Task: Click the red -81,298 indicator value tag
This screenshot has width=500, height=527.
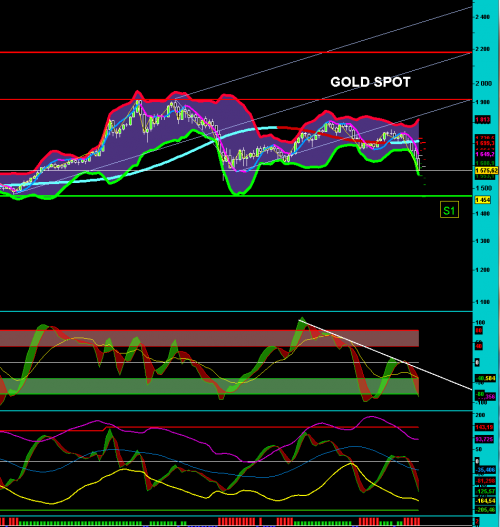Action: pos(485,481)
